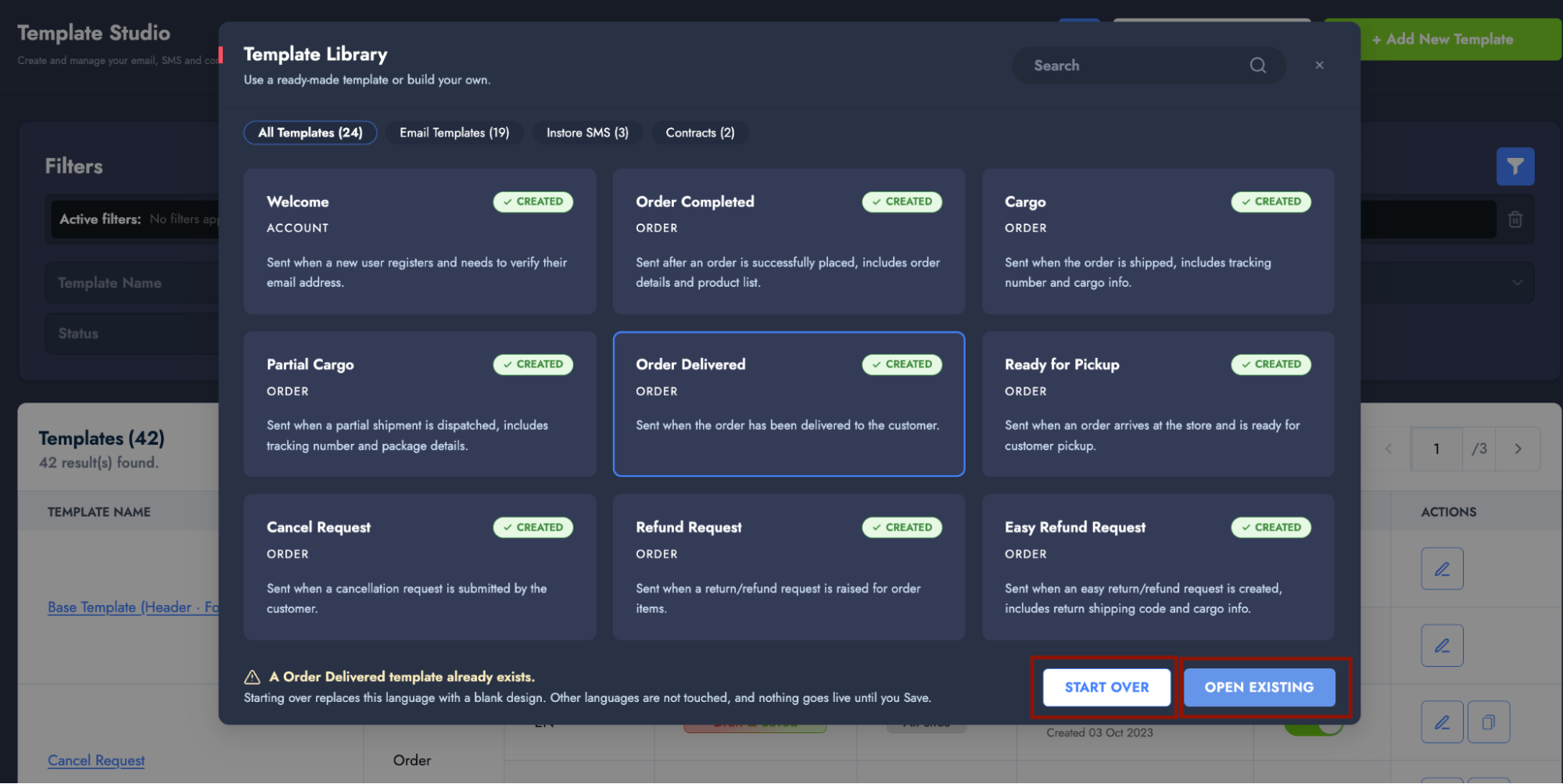
Task: Click the Template Studio page title
Action: [94, 33]
